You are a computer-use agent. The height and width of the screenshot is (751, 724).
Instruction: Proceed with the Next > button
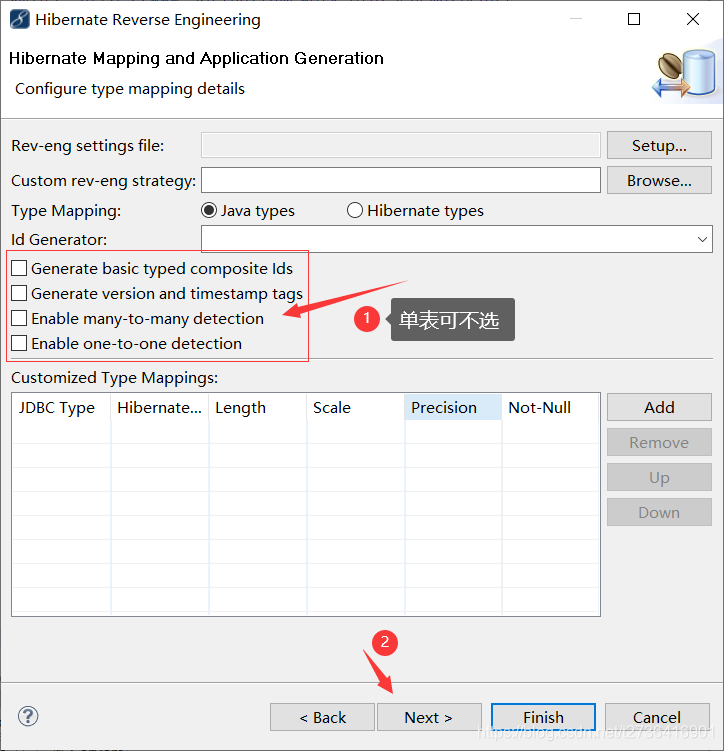pos(429,717)
